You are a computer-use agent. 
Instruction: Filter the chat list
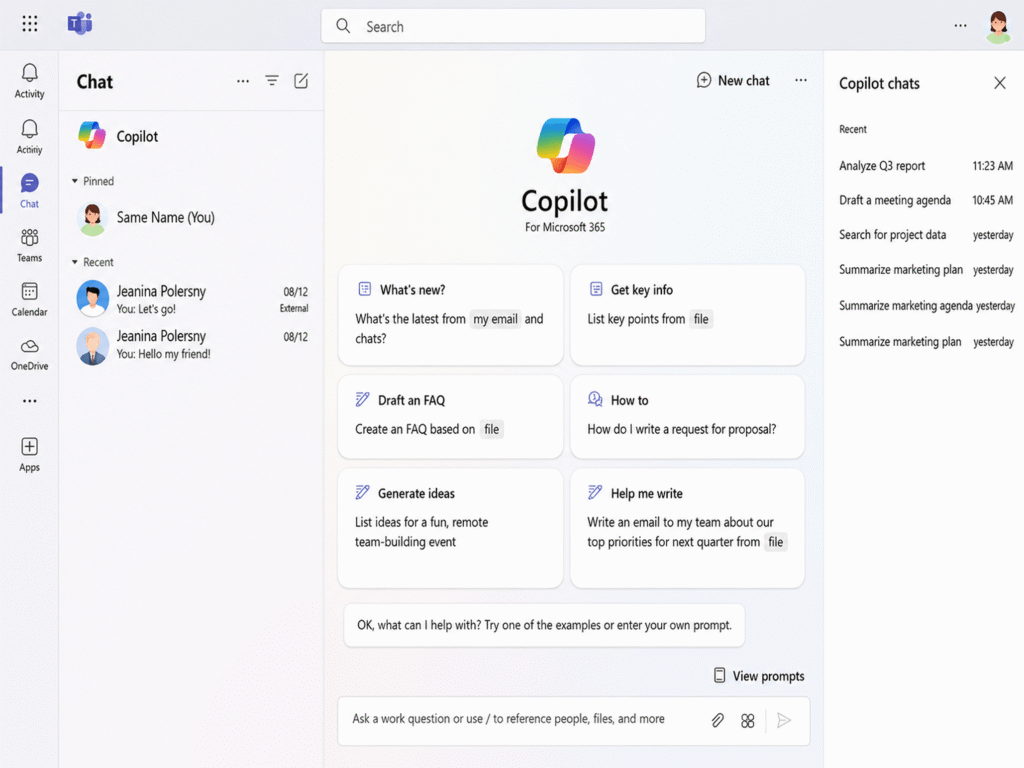pos(272,81)
